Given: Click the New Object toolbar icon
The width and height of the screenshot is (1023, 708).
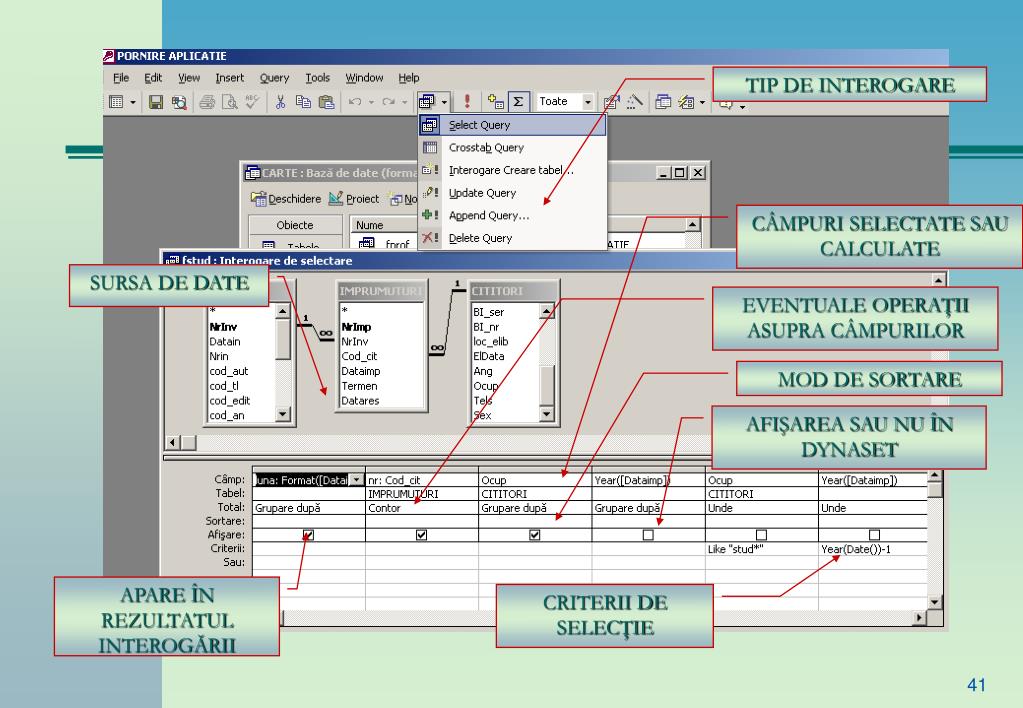Looking at the screenshot, I should coord(686,102).
